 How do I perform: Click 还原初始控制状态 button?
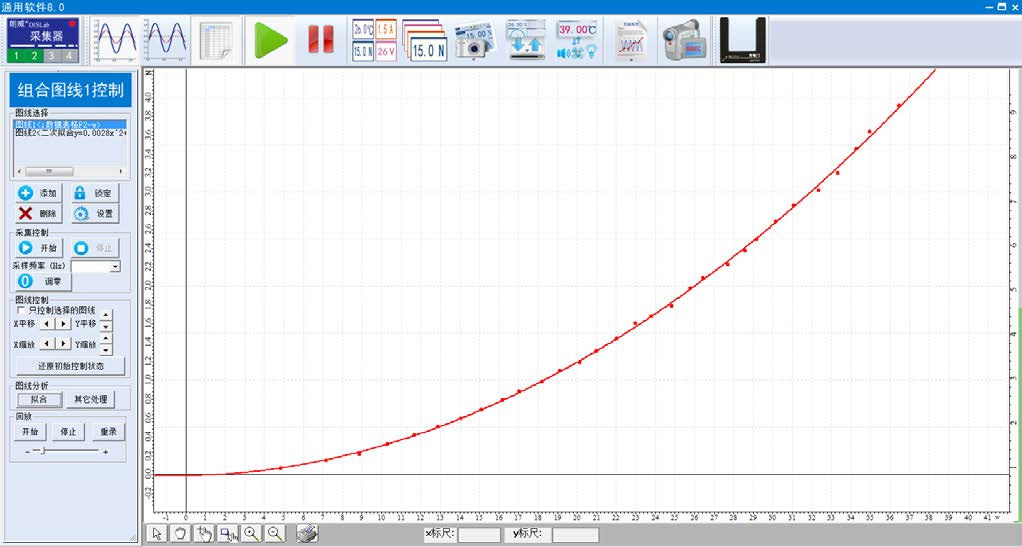pos(70,366)
